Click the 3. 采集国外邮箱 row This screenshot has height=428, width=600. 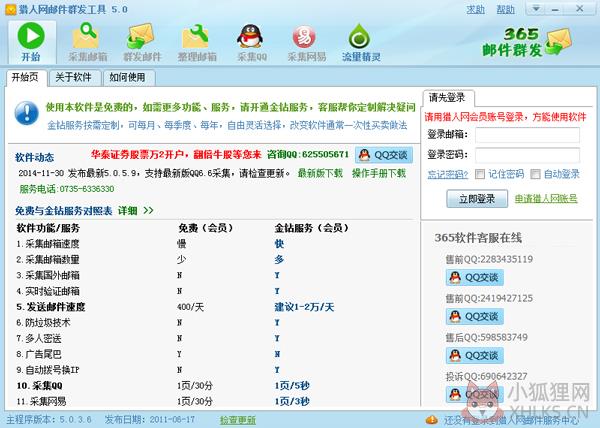coord(48,275)
